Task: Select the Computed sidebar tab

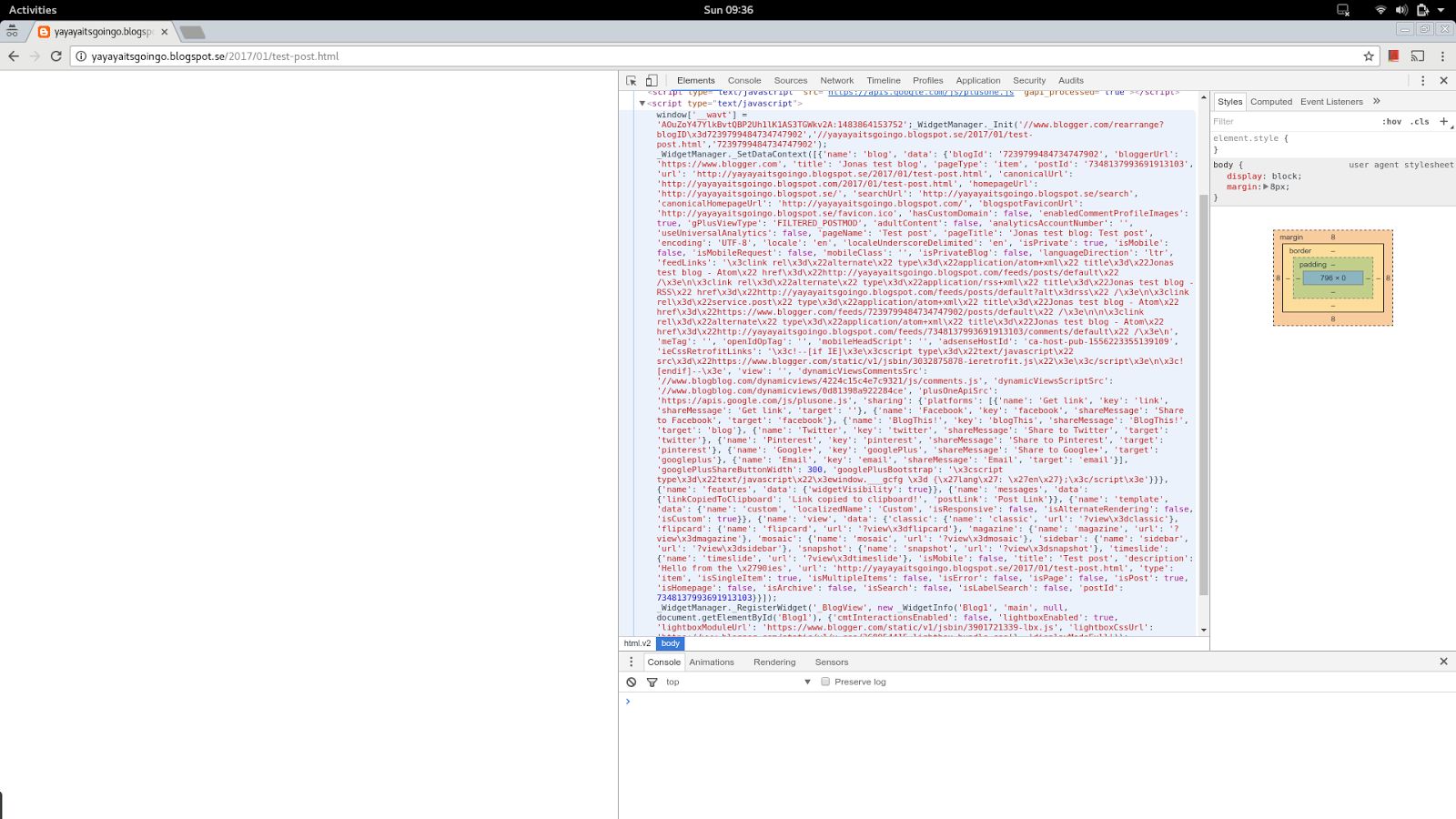Action: point(1270,102)
